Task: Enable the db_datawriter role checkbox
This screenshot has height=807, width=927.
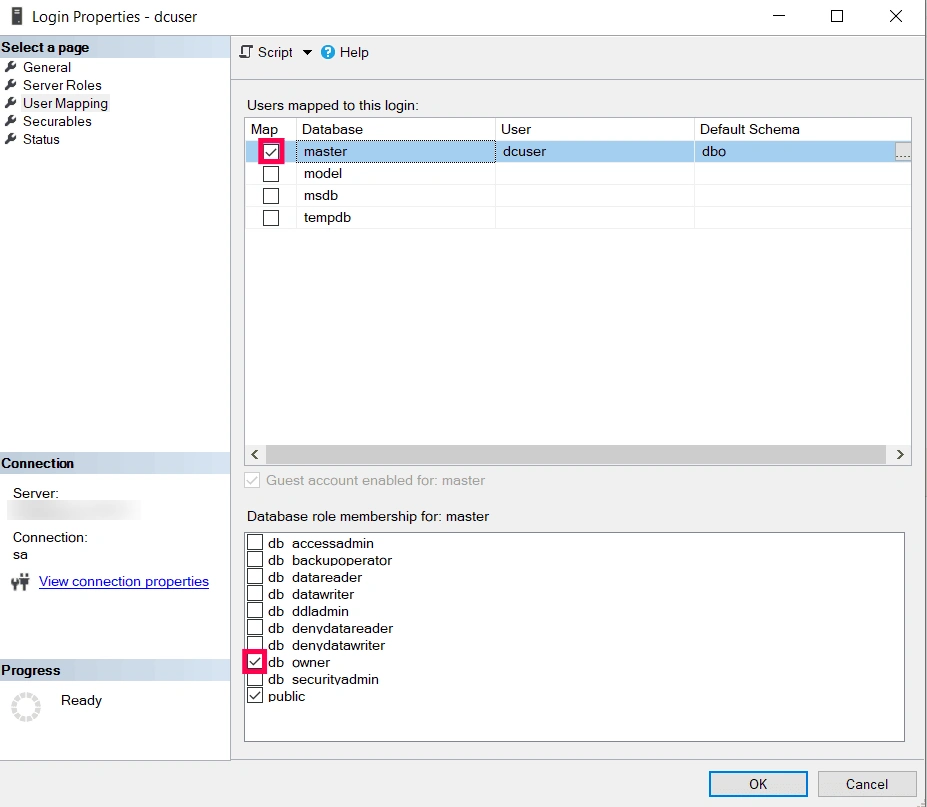Action: tap(255, 594)
